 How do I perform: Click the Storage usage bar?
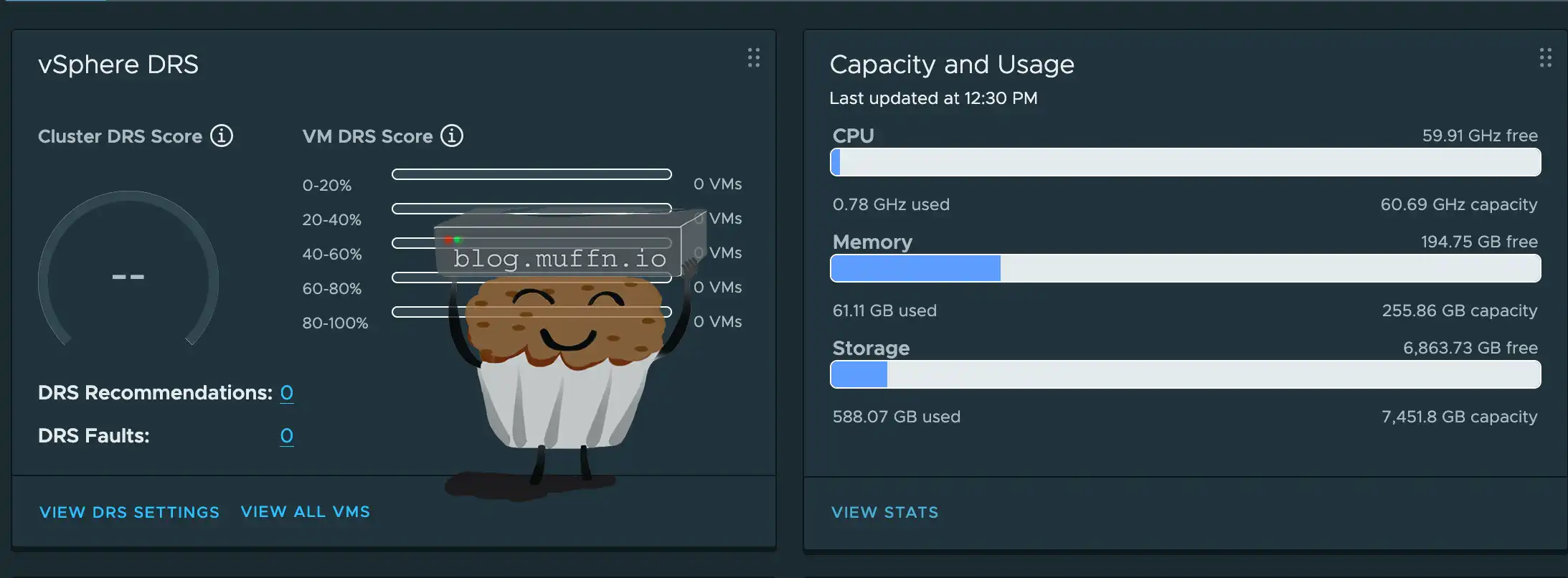click(1185, 374)
